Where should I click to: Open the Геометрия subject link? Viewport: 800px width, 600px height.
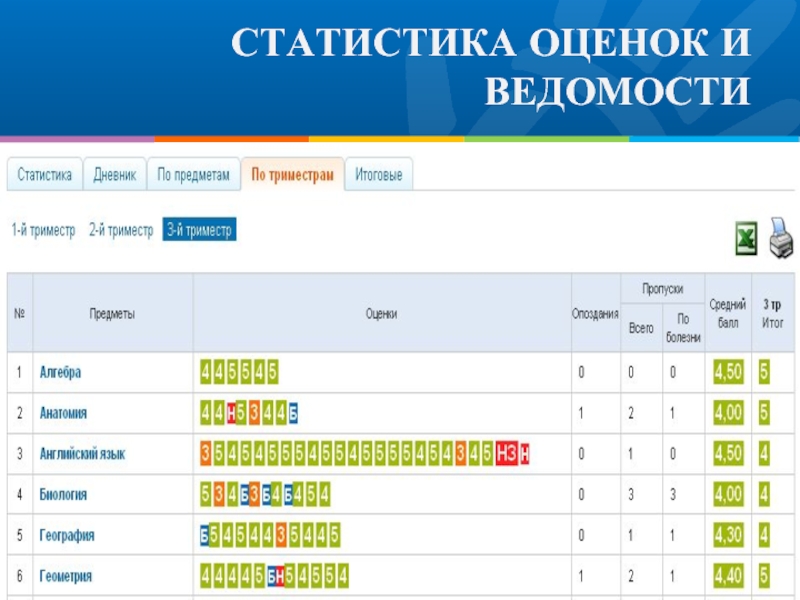[66, 576]
